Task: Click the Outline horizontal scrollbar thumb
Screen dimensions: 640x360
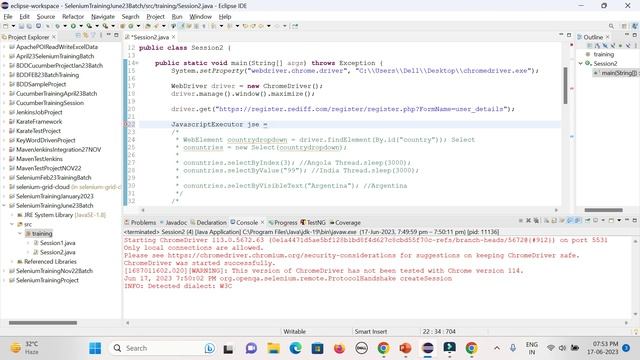Action: point(603,210)
